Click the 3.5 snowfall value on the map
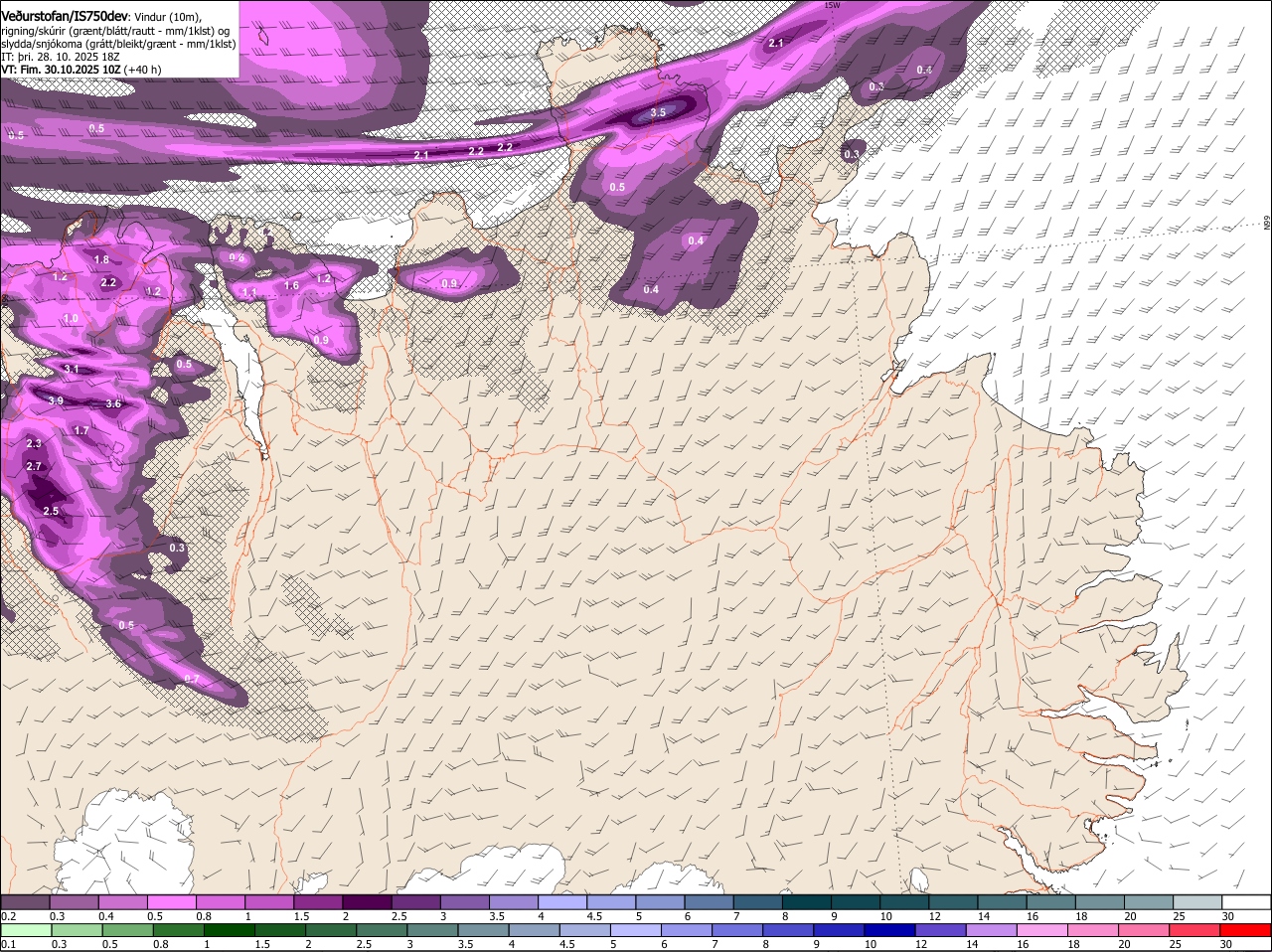 (658, 113)
